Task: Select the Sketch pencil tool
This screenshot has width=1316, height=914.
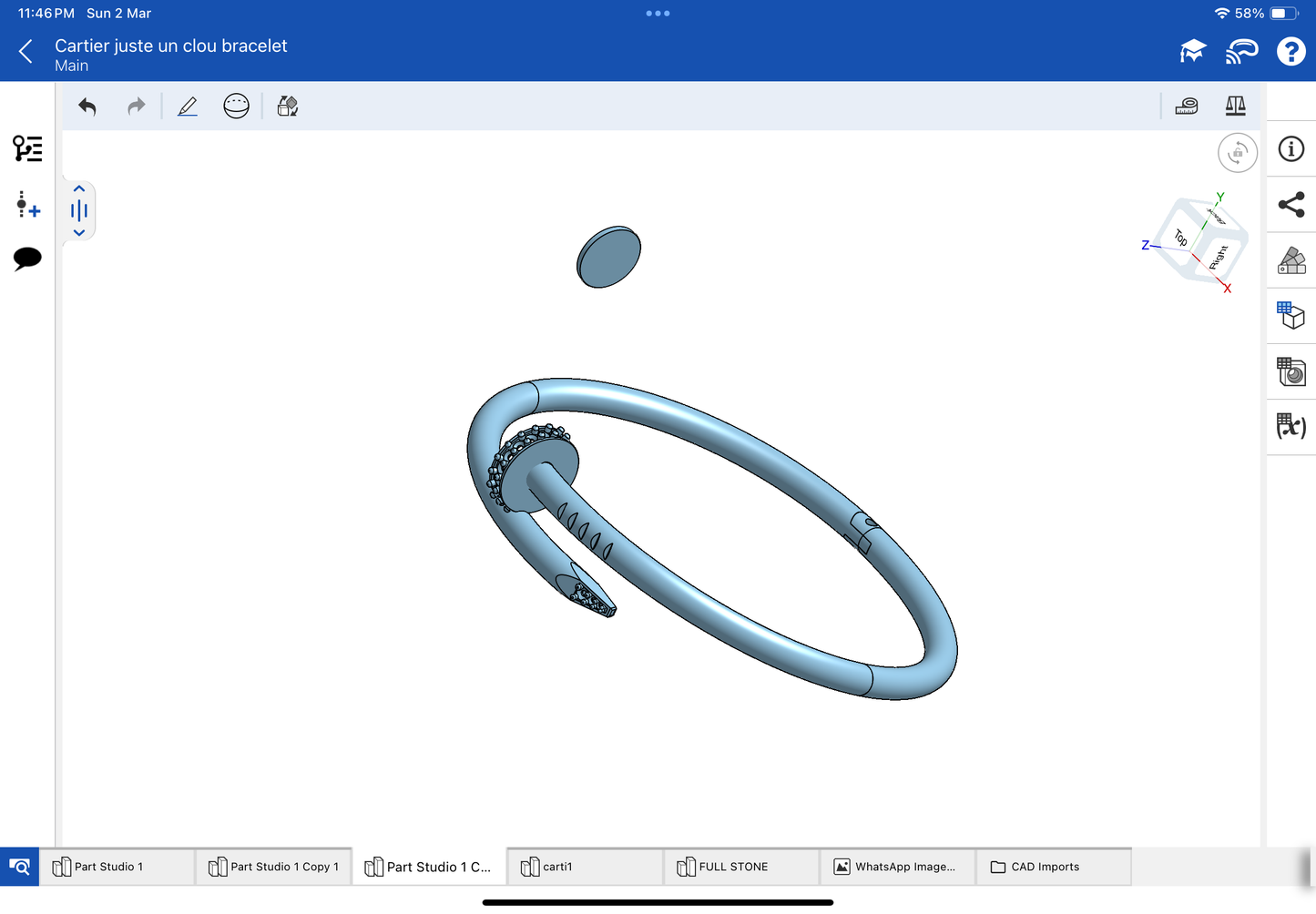Action: click(x=188, y=107)
